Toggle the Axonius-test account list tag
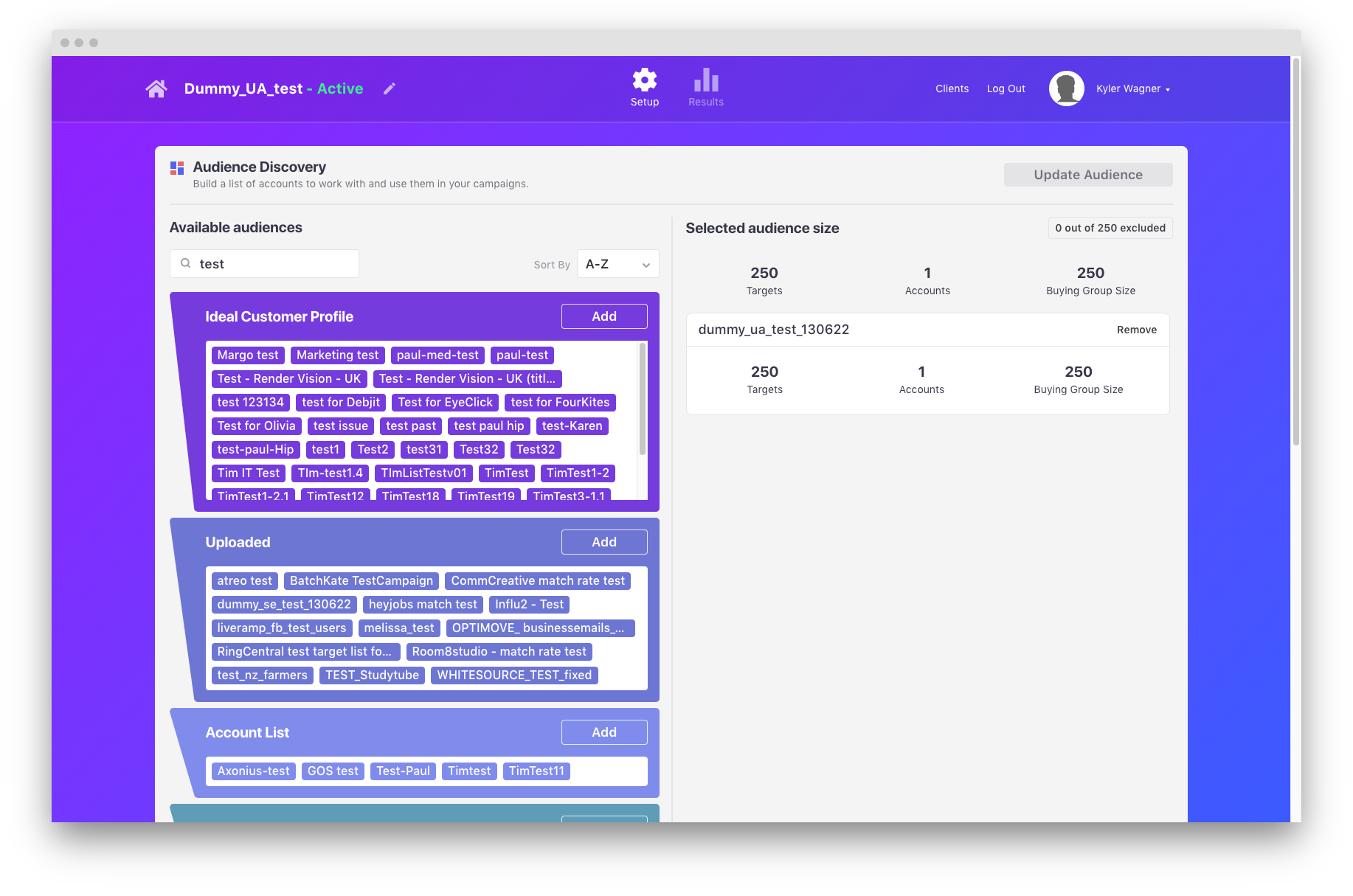This screenshot has height=896, width=1353. point(253,771)
